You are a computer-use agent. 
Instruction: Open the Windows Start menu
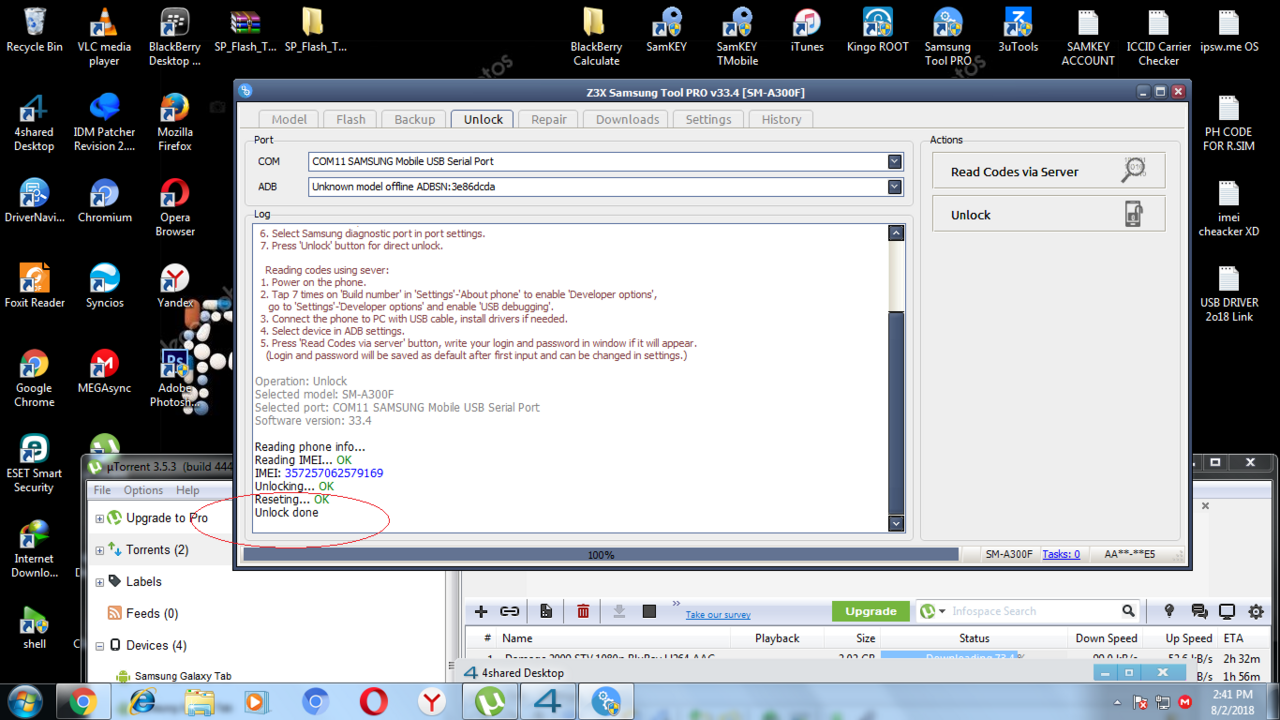24,701
